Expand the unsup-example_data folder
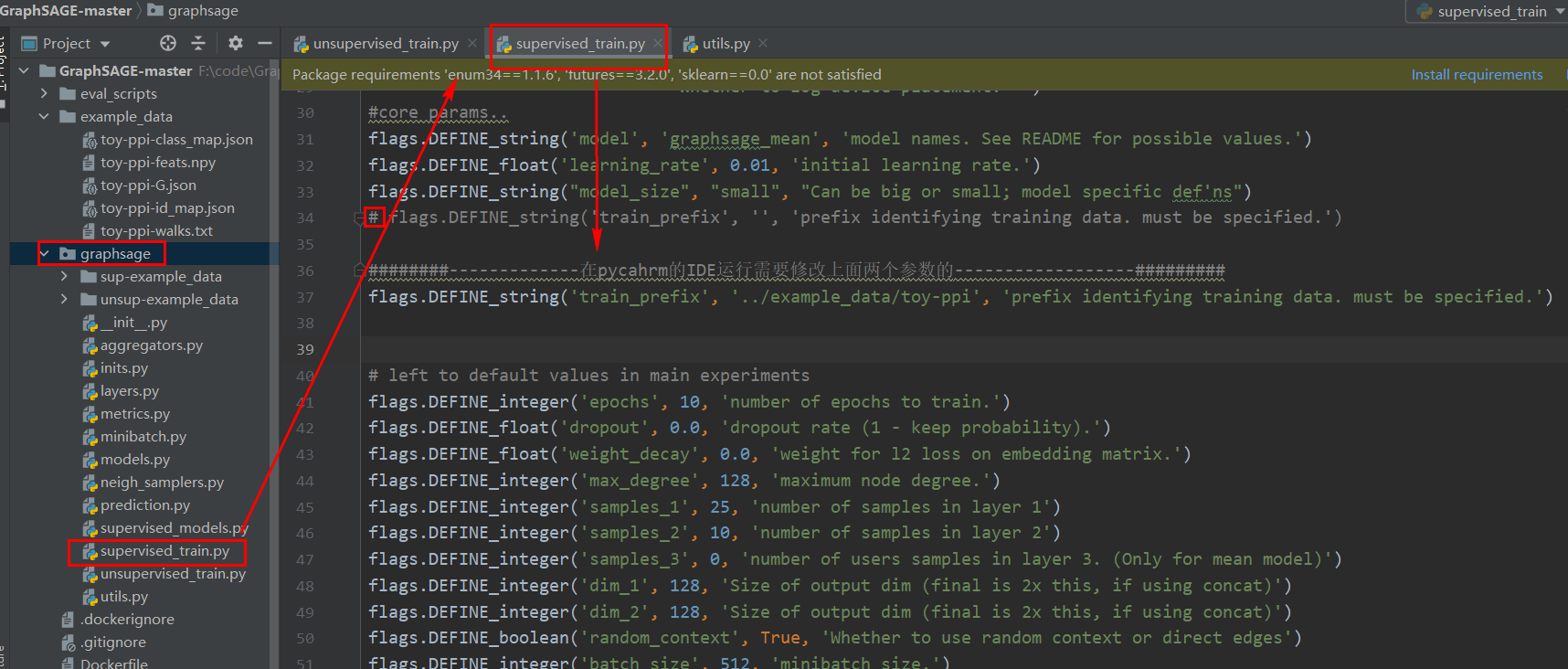Screen dimensions: 1568x669 pyautogui.click(x=64, y=299)
